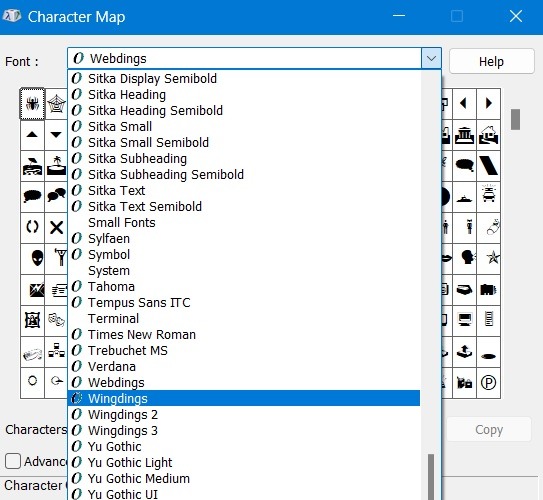Pick the down-pointing triangle glyph

click(56, 135)
